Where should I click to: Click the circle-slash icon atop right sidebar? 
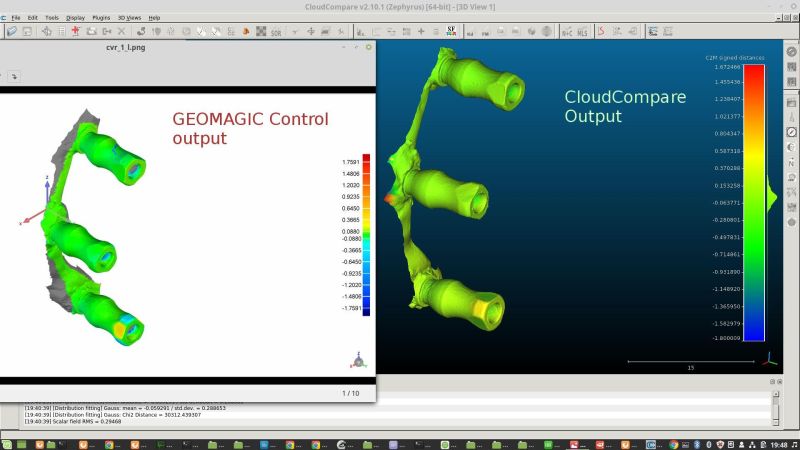[791, 52]
